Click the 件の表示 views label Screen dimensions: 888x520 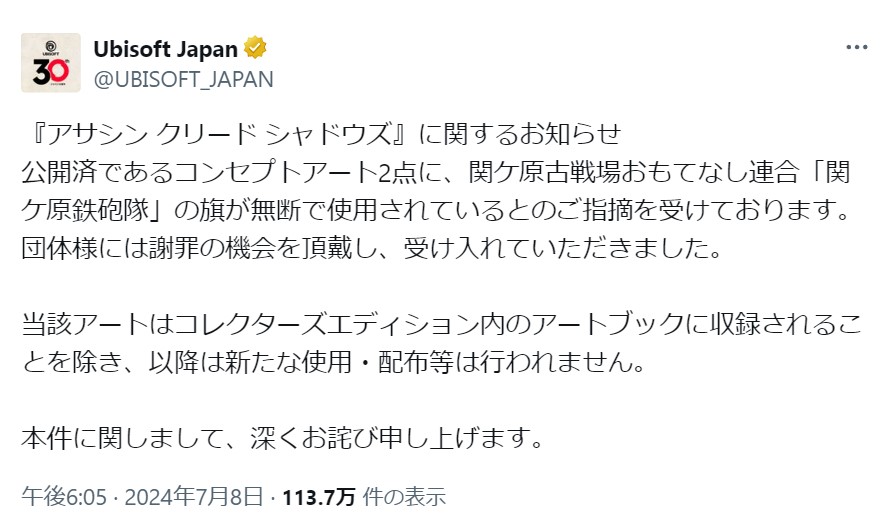(404, 497)
